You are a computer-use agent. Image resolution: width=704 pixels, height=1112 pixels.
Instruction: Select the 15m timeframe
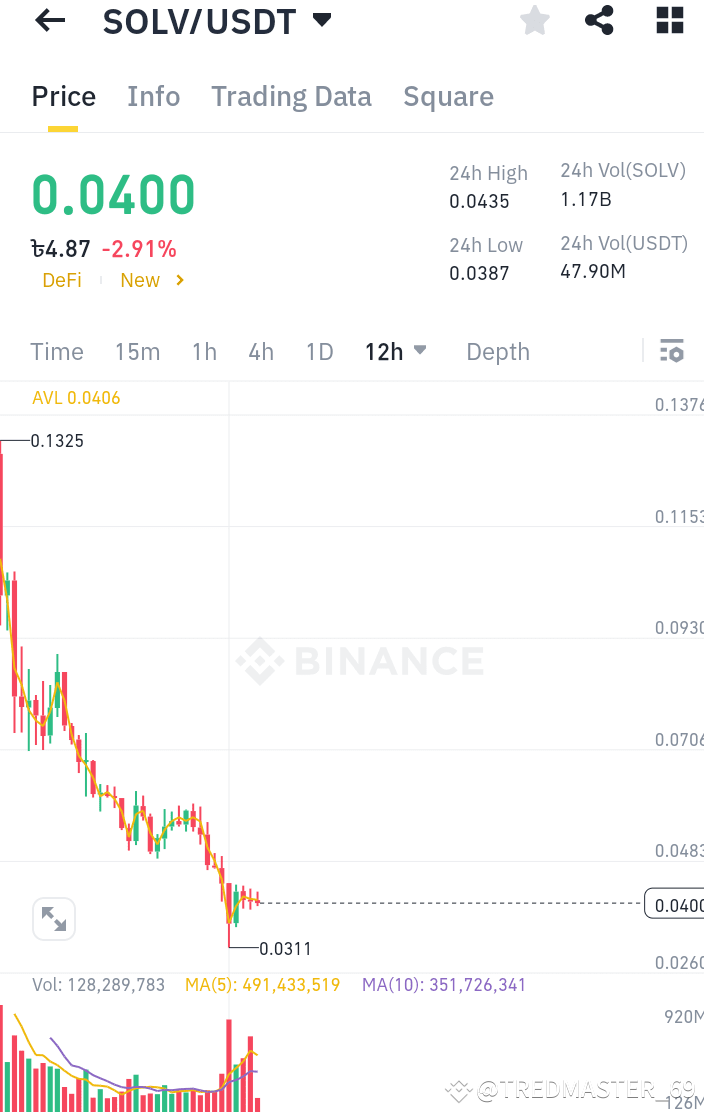(x=137, y=351)
